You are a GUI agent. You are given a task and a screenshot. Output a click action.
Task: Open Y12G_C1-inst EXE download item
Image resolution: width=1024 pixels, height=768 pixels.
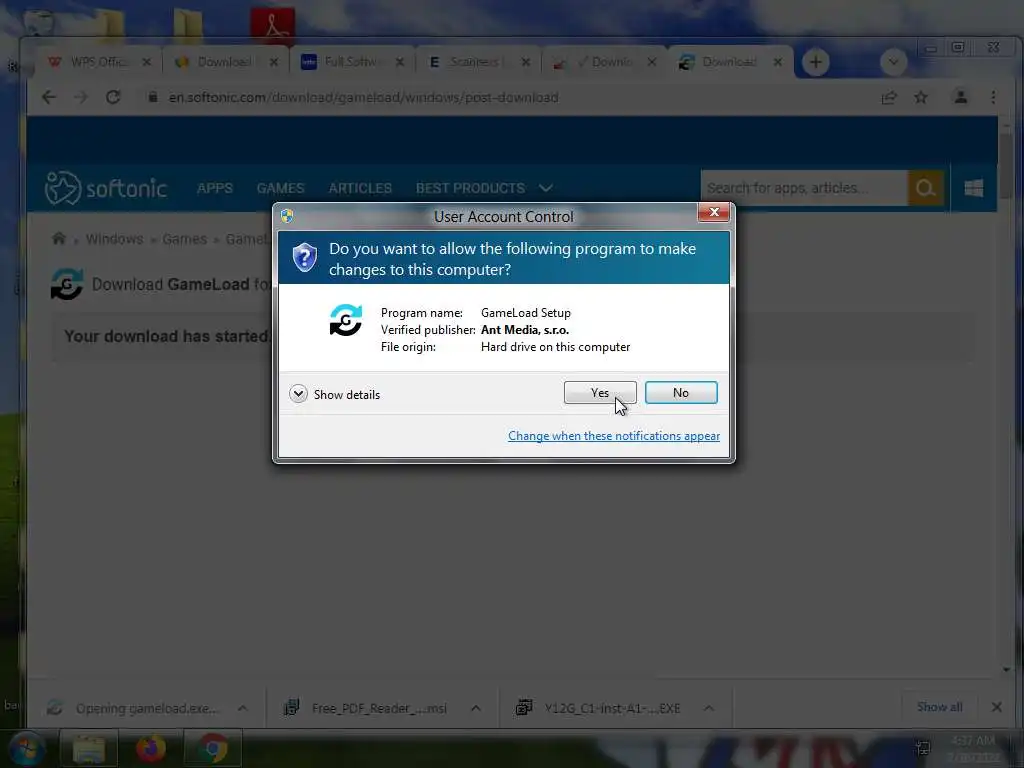601,708
